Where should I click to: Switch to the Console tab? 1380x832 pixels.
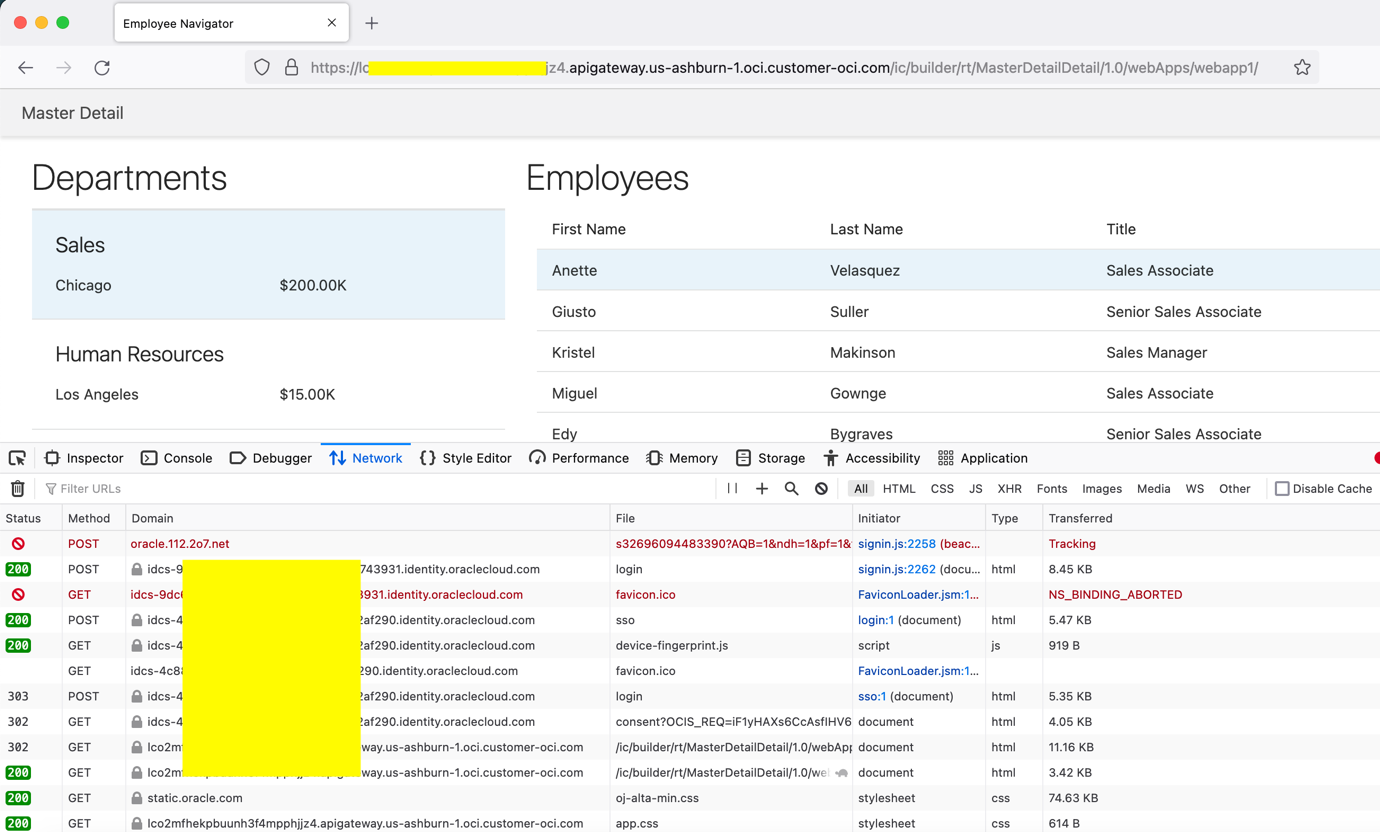[x=176, y=458]
